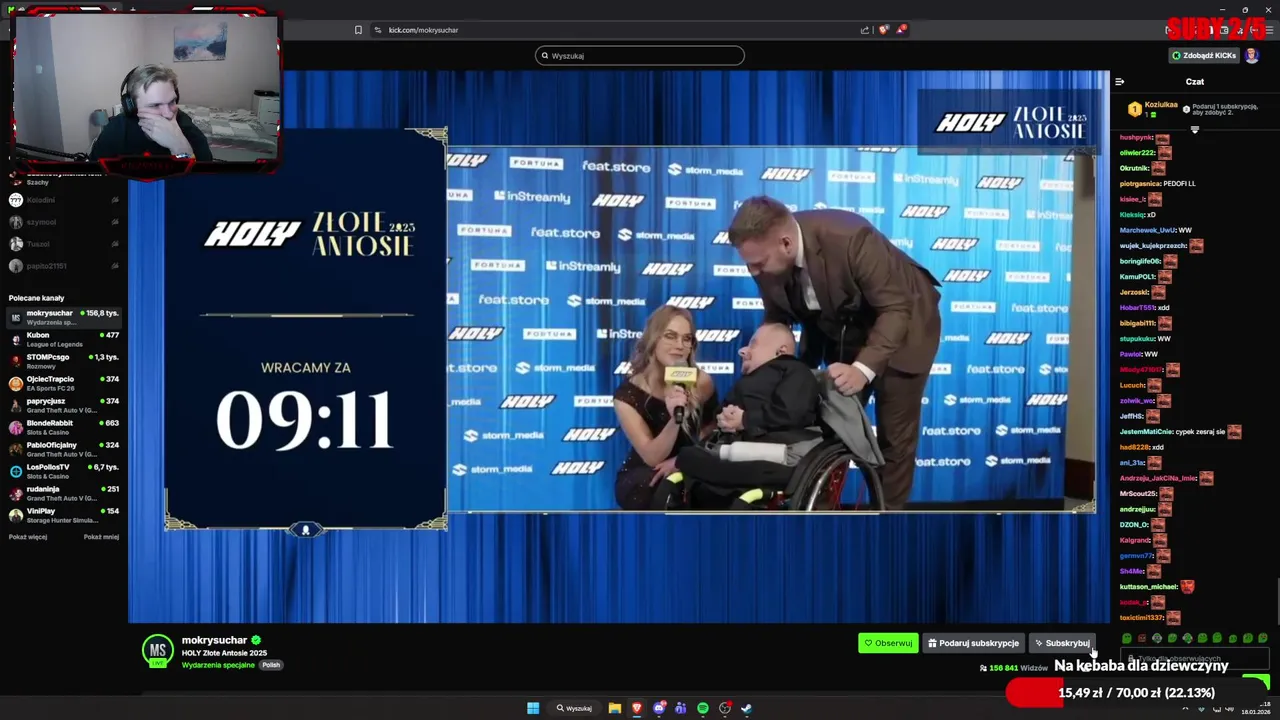Collapse the chat panel with arrow icon
Screen dimensions: 1280x720
click(x=1120, y=81)
